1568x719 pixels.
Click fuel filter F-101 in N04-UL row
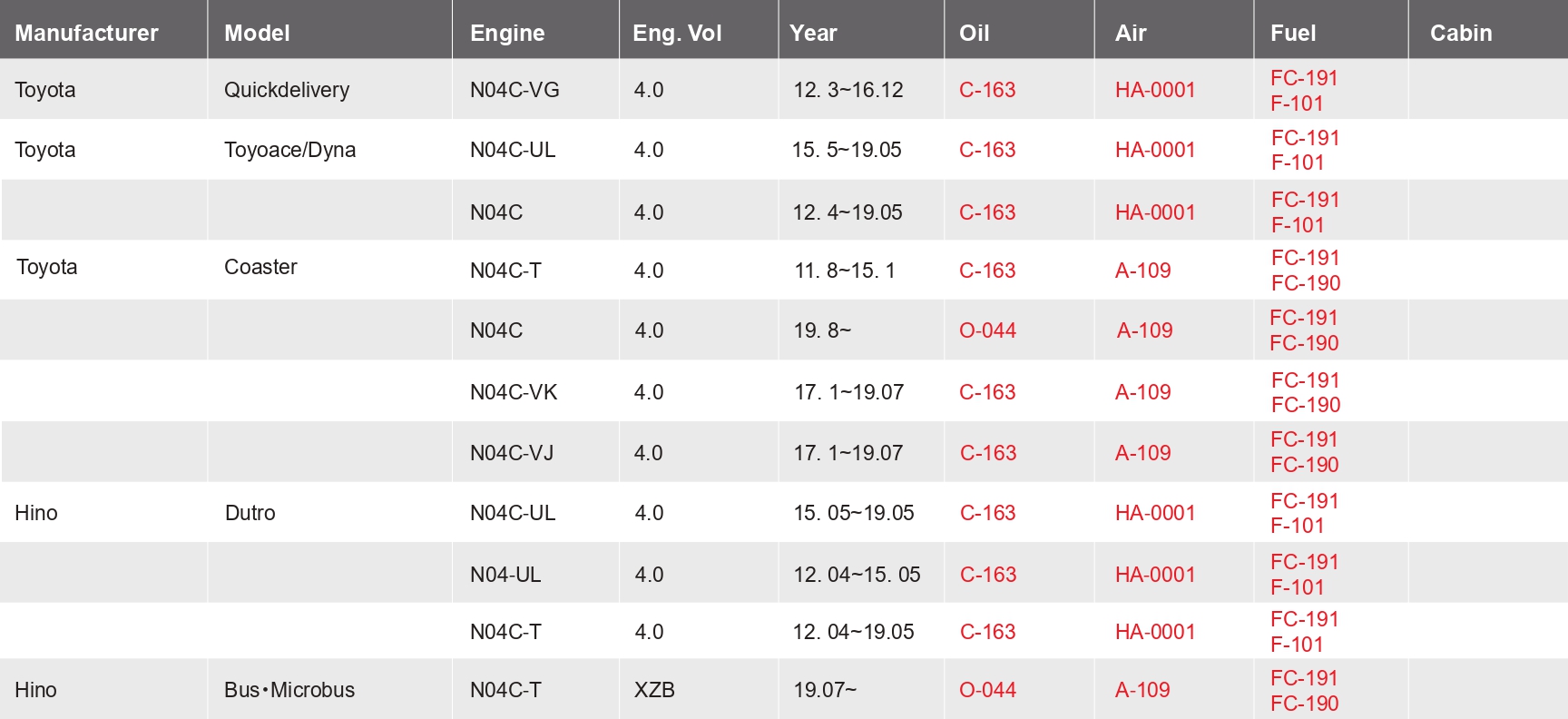click(x=1297, y=587)
